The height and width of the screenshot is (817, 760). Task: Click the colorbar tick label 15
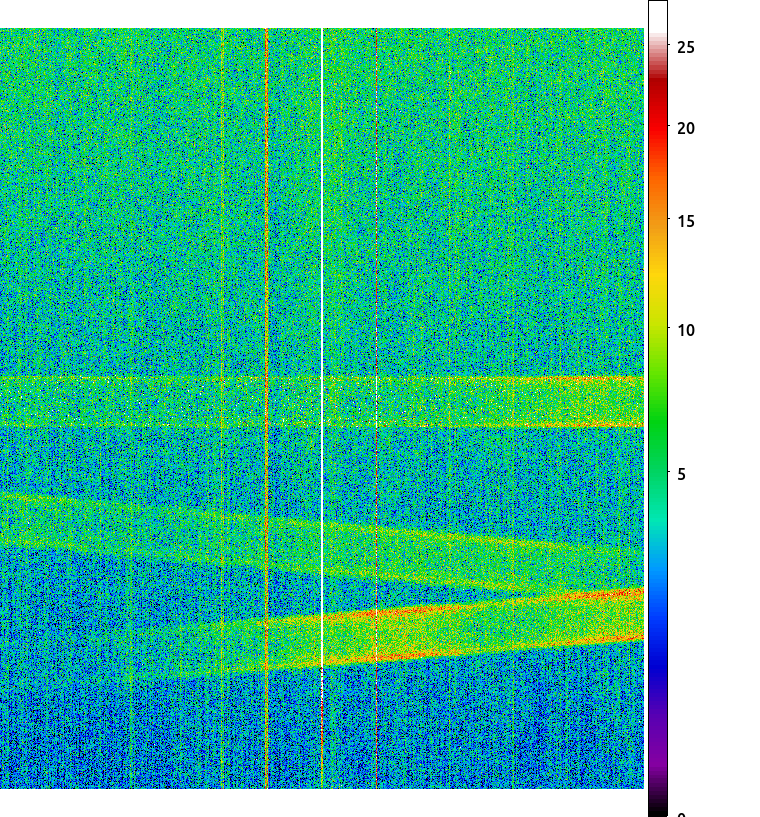click(x=686, y=221)
